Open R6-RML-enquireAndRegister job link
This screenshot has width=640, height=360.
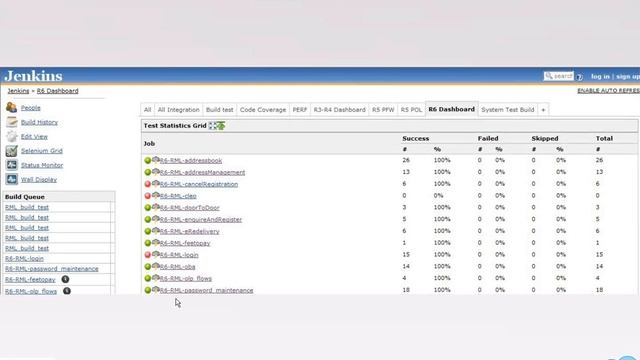coord(201,220)
